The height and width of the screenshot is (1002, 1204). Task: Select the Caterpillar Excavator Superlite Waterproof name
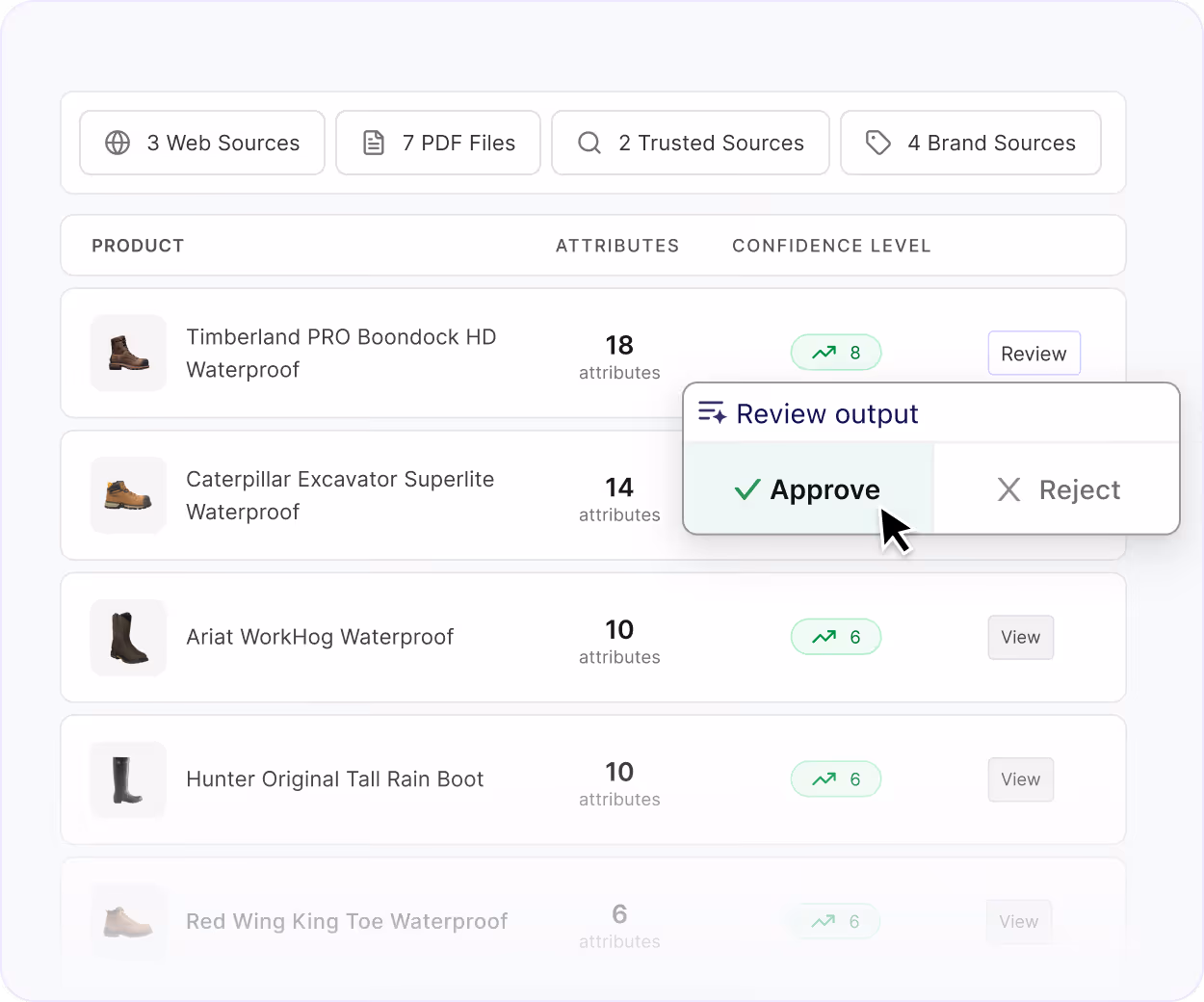tap(340, 495)
